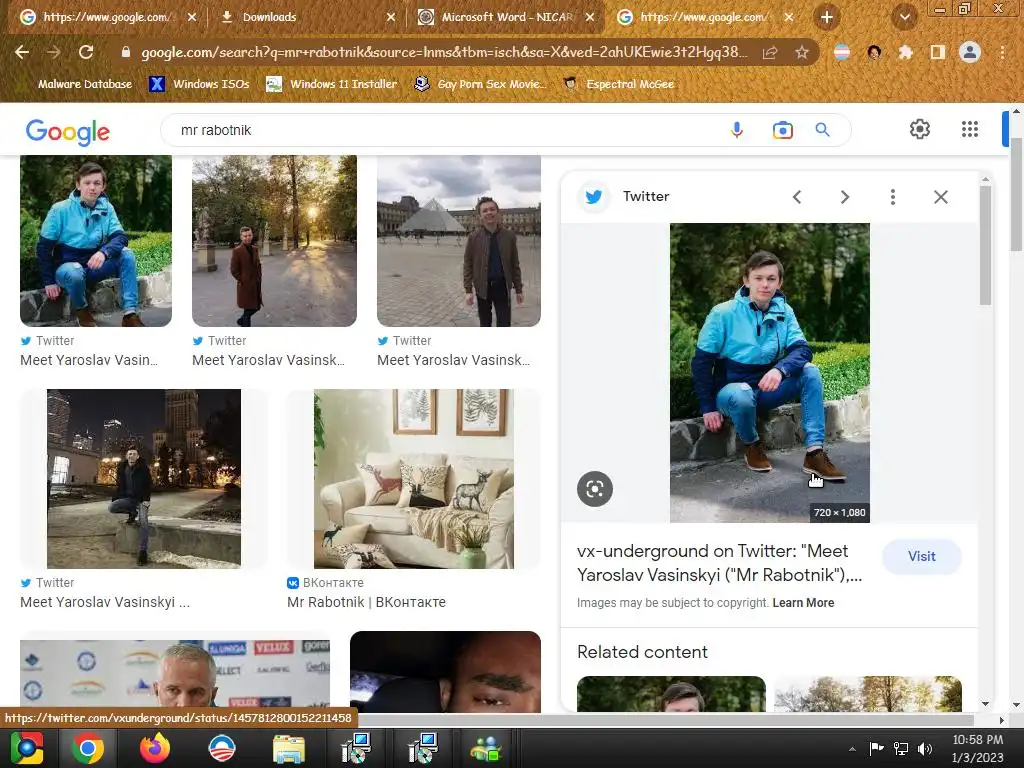
Task: Go to the Google logo homepage
Action: click(x=68, y=131)
